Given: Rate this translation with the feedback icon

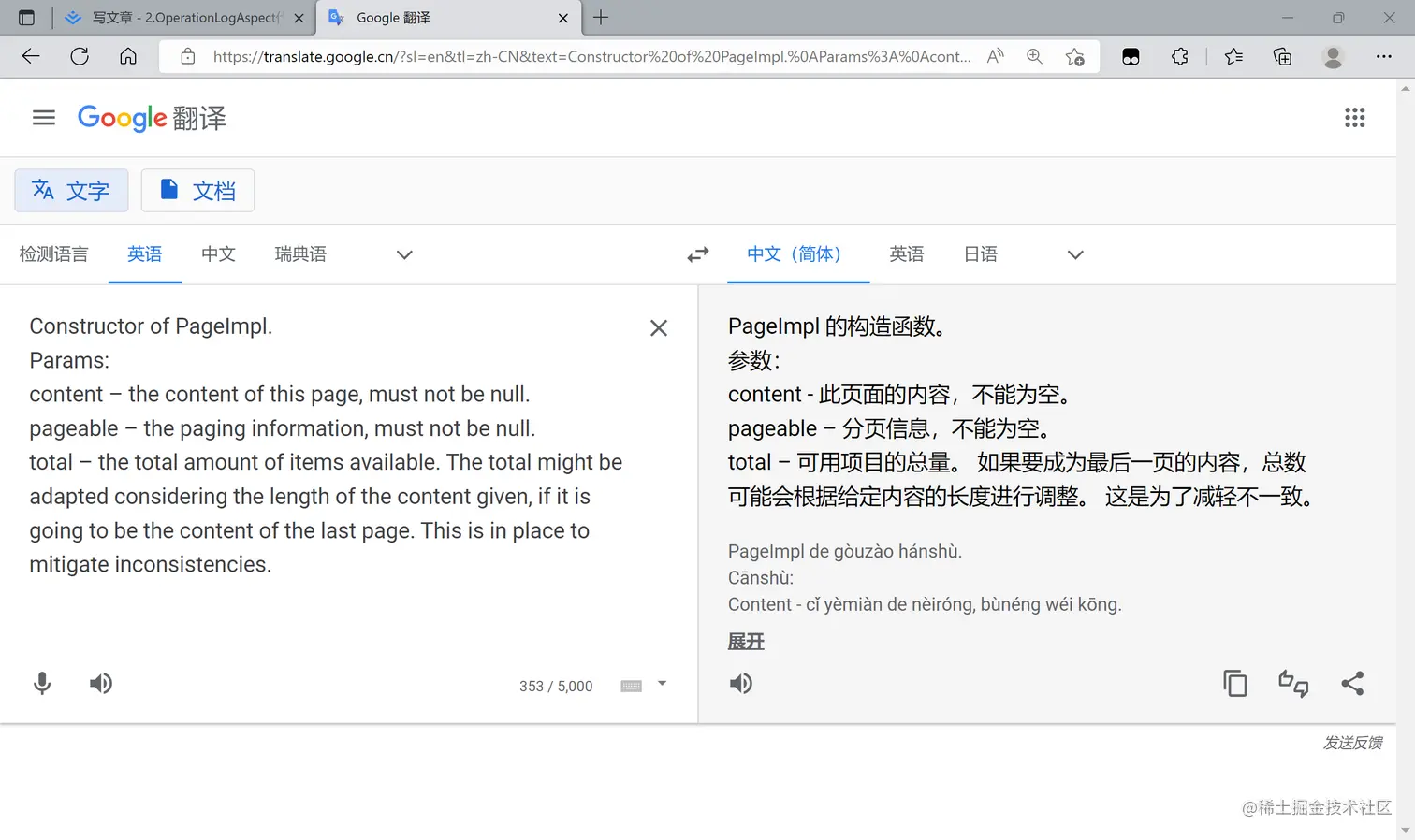Looking at the screenshot, I should point(1293,684).
